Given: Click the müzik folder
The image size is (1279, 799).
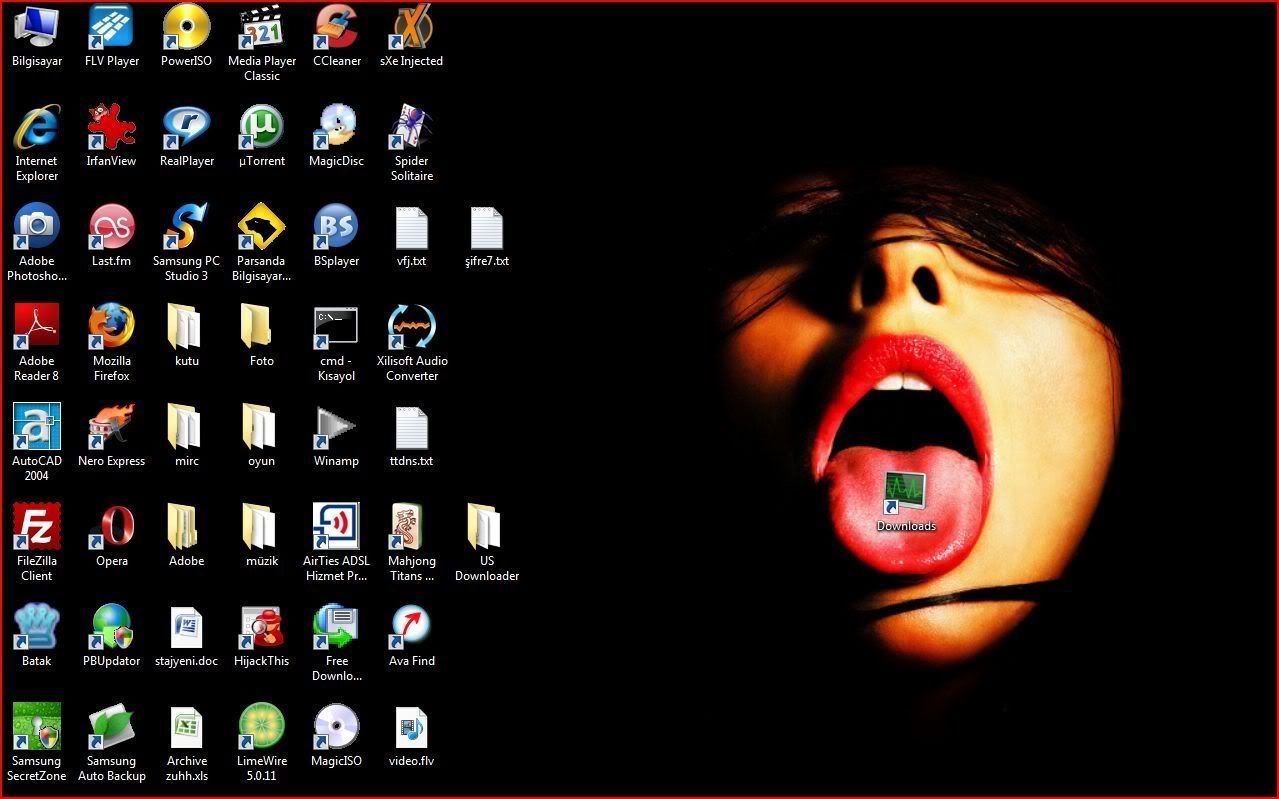Looking at the screenshot, I should click(261, 528).
